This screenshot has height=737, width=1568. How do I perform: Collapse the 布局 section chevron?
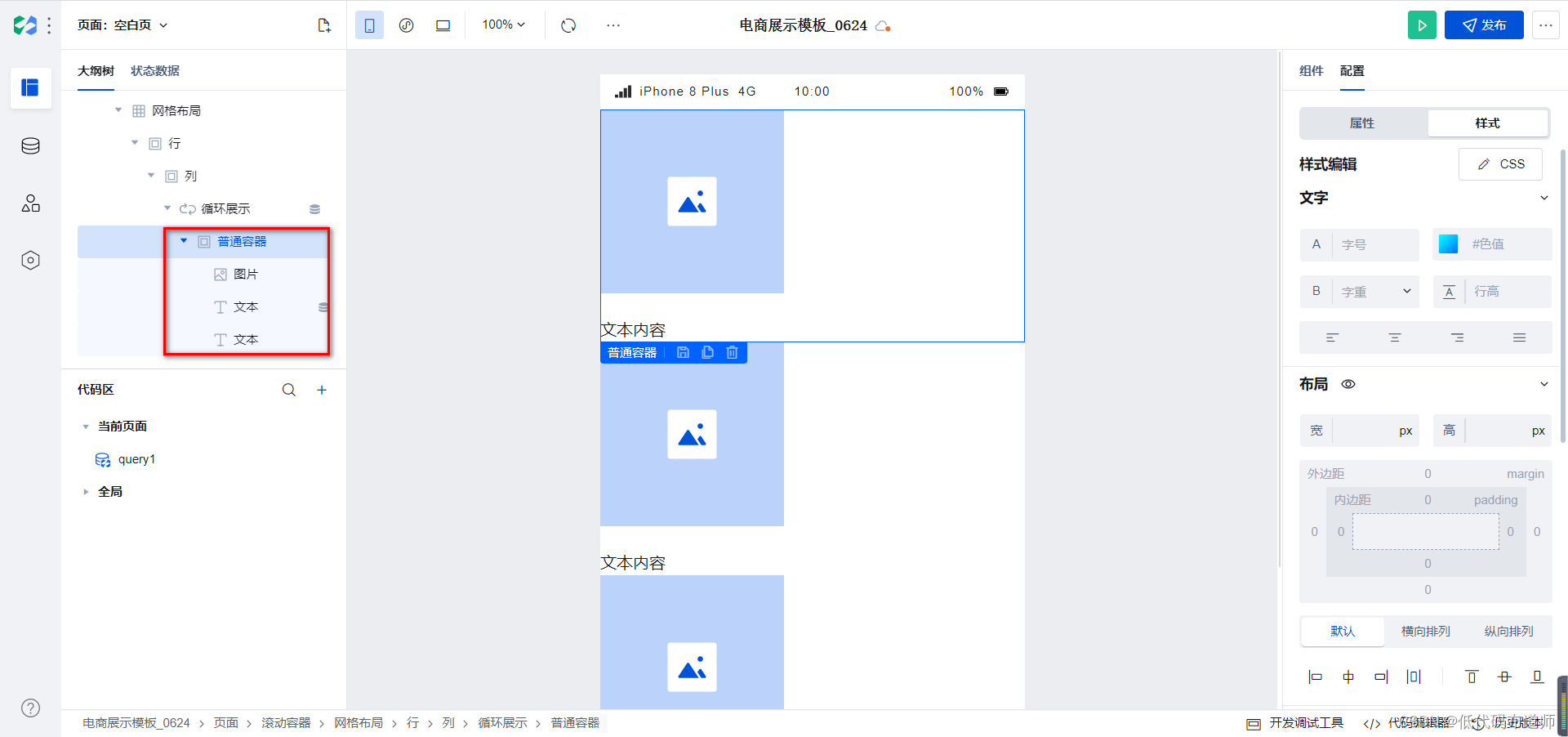click(1543, 384)
